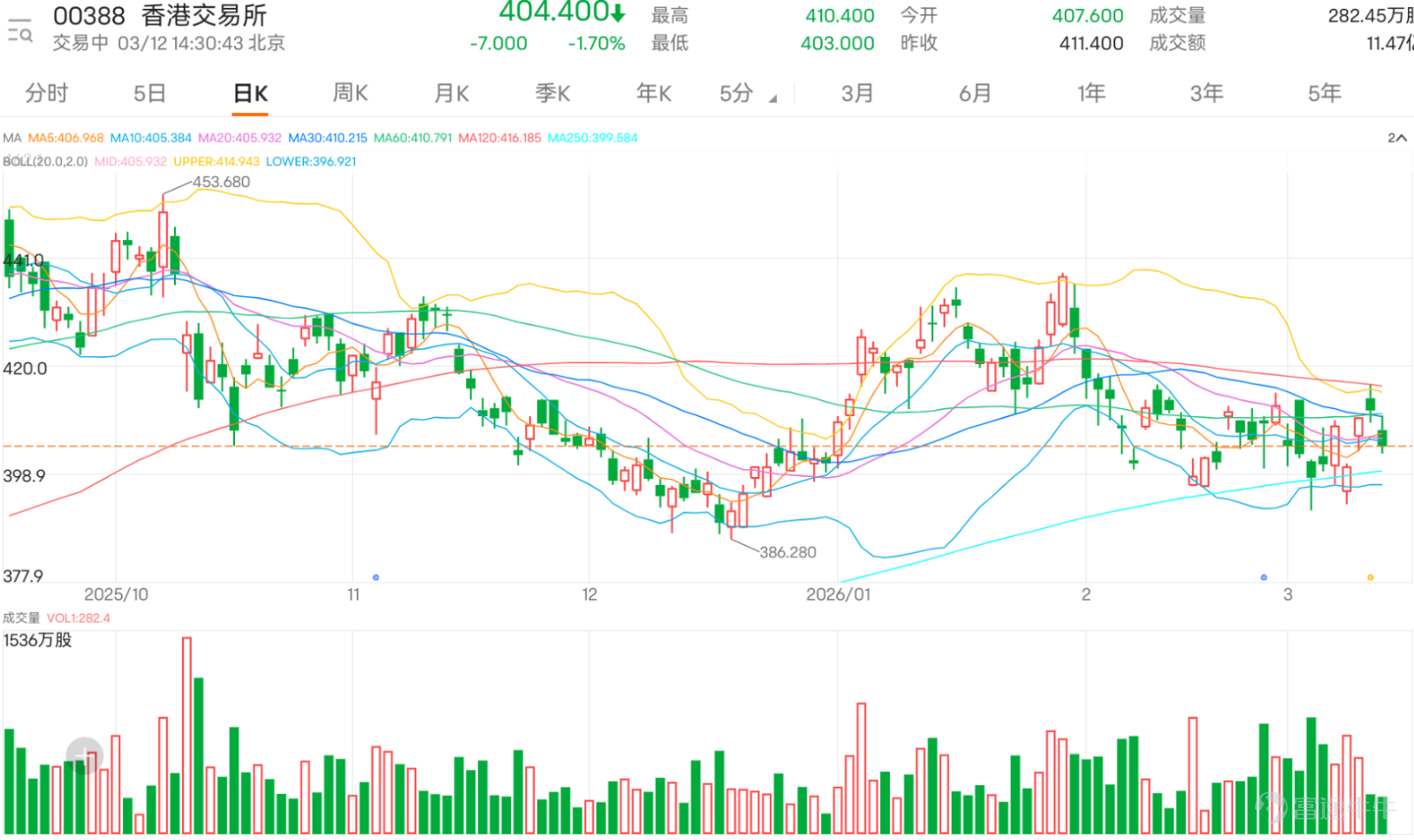Set range to 6月
The height and width of the screenshot is (840, 1414).
click(975, 93)
